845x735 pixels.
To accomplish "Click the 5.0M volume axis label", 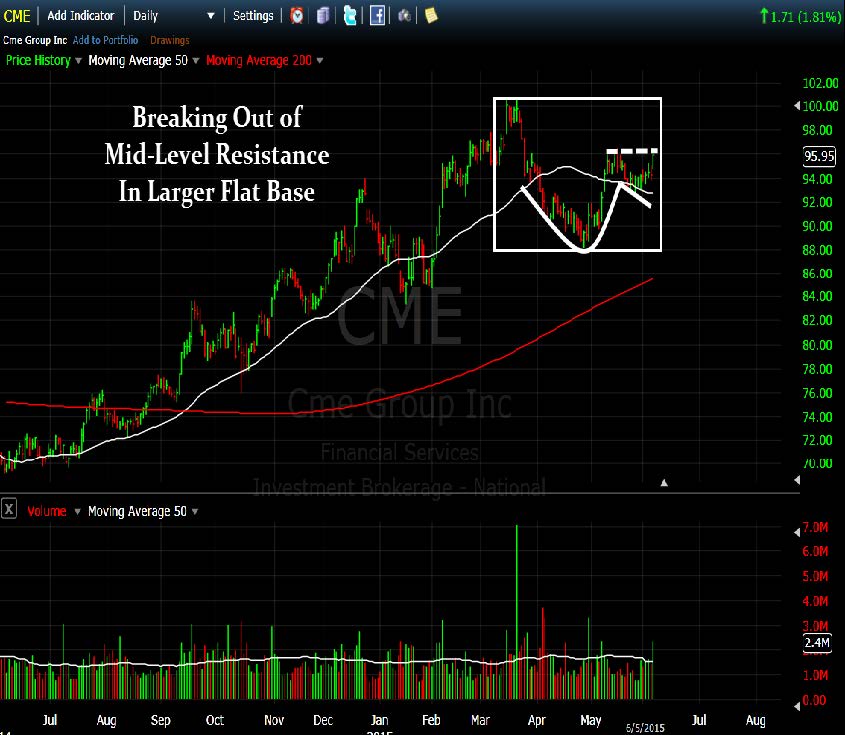I will pyautogui.click(x=815, y=576).
